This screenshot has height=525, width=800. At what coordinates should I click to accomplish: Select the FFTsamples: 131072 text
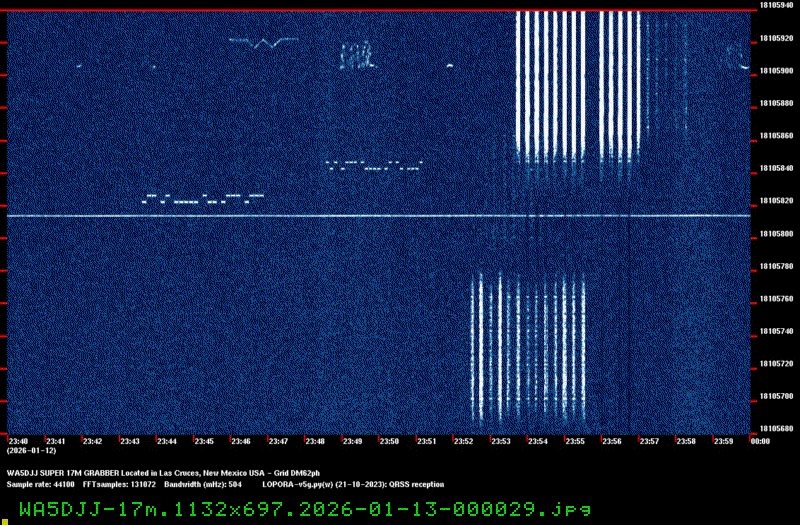119,485
